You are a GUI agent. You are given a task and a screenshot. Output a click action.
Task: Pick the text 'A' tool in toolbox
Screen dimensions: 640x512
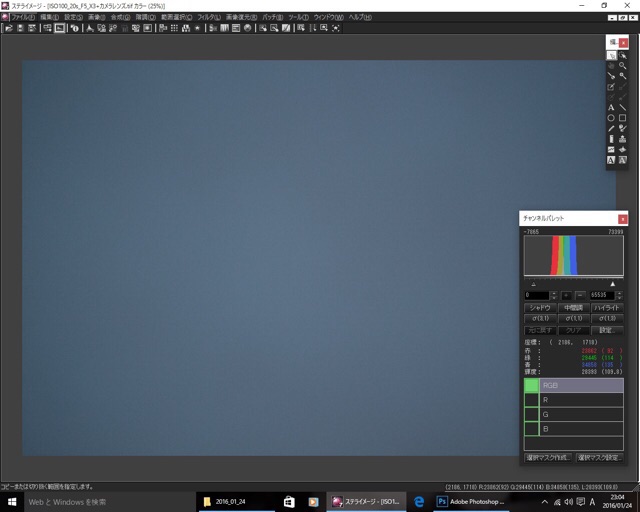point(611,107)
